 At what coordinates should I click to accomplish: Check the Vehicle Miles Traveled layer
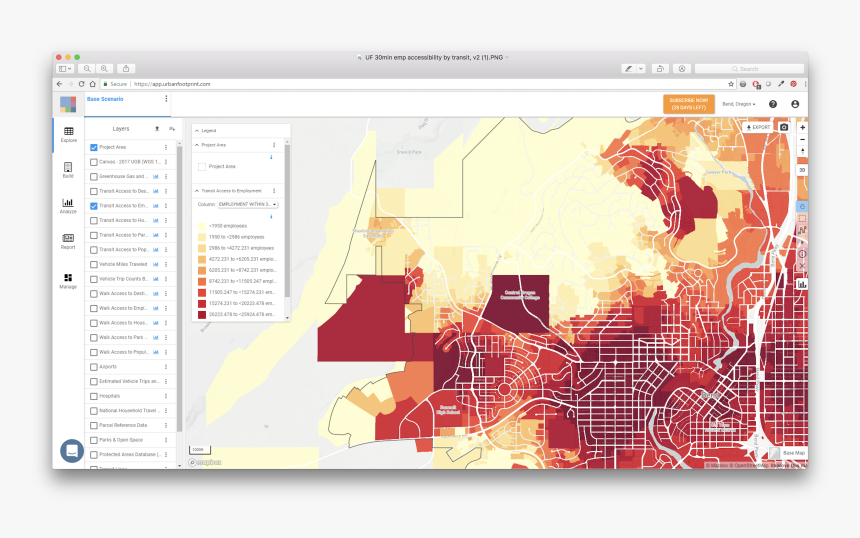click(94, 264)
